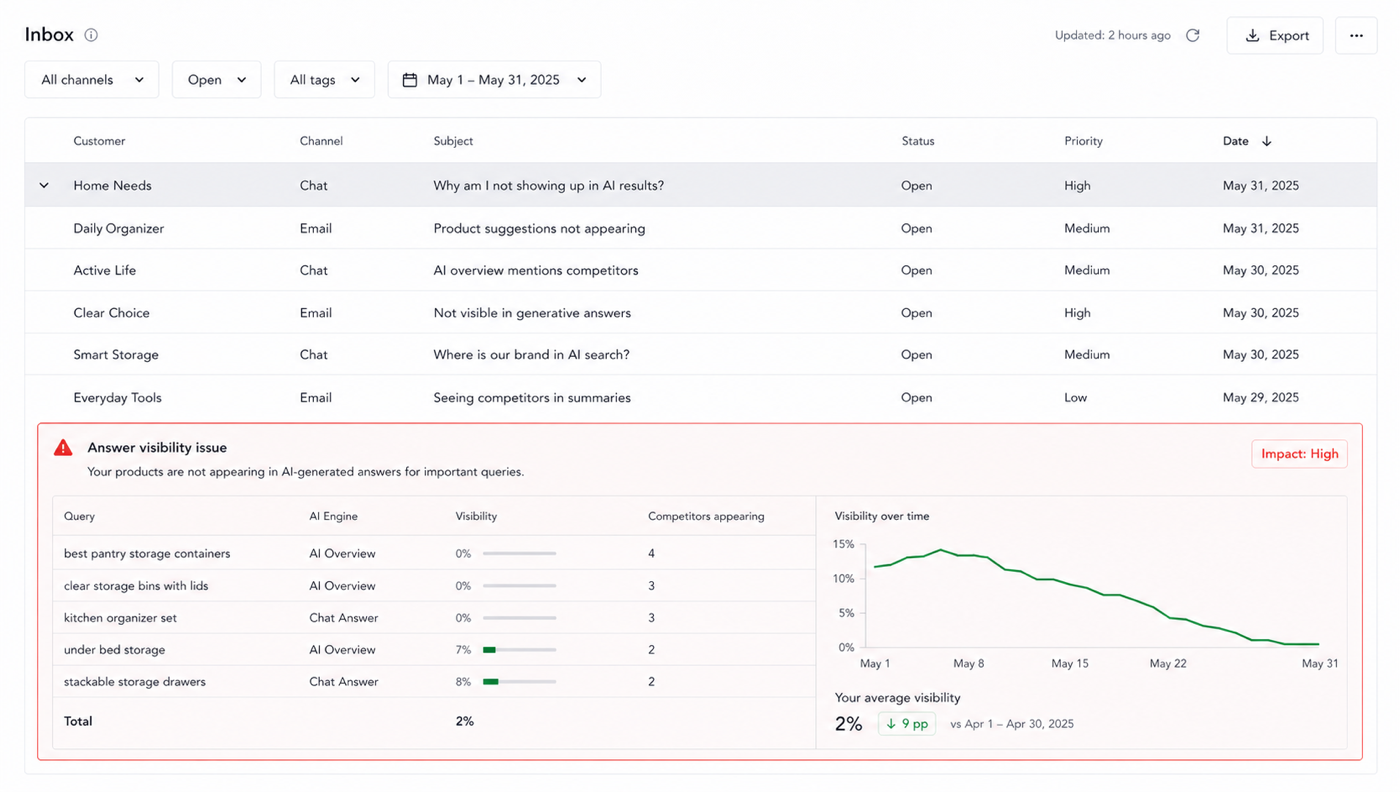This screenshot has height=792, width=1400.
Task: Open the All channels dropdown
Action: [92, 80]
